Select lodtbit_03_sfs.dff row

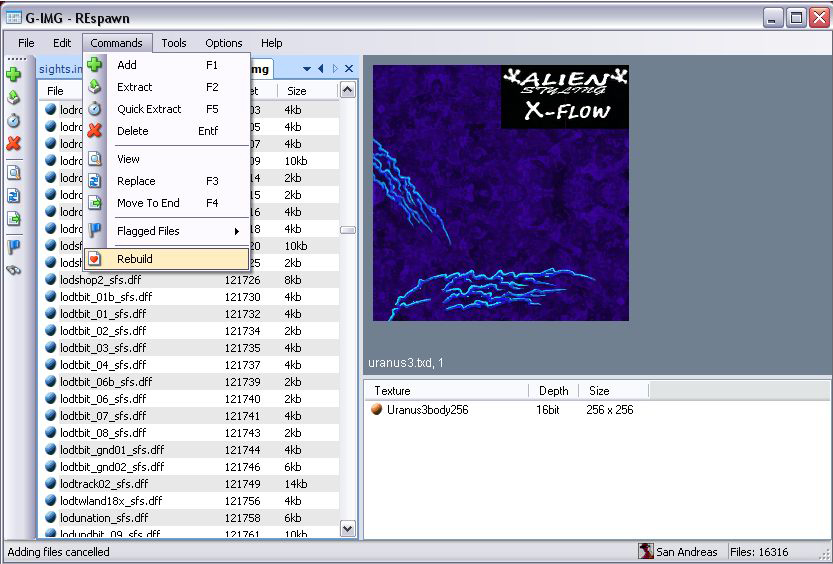point(190,348)
